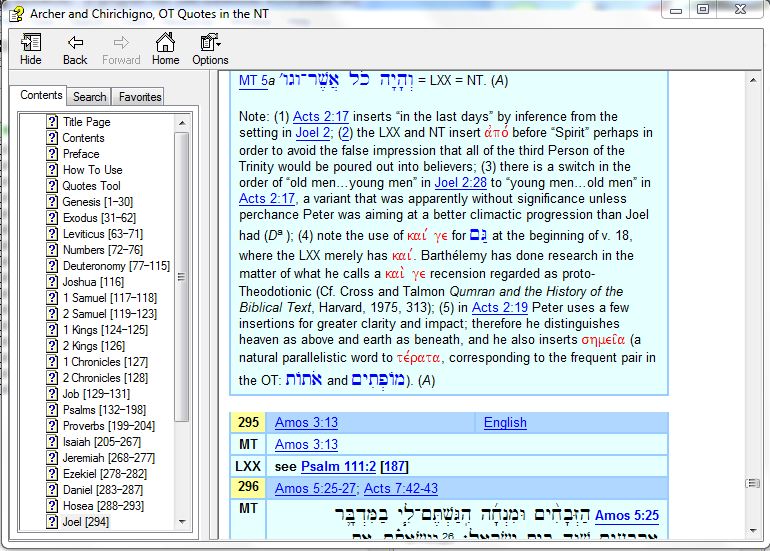The image size is (770, 551).
Task: Switch to the Search tab
Action: pos(89,97)
